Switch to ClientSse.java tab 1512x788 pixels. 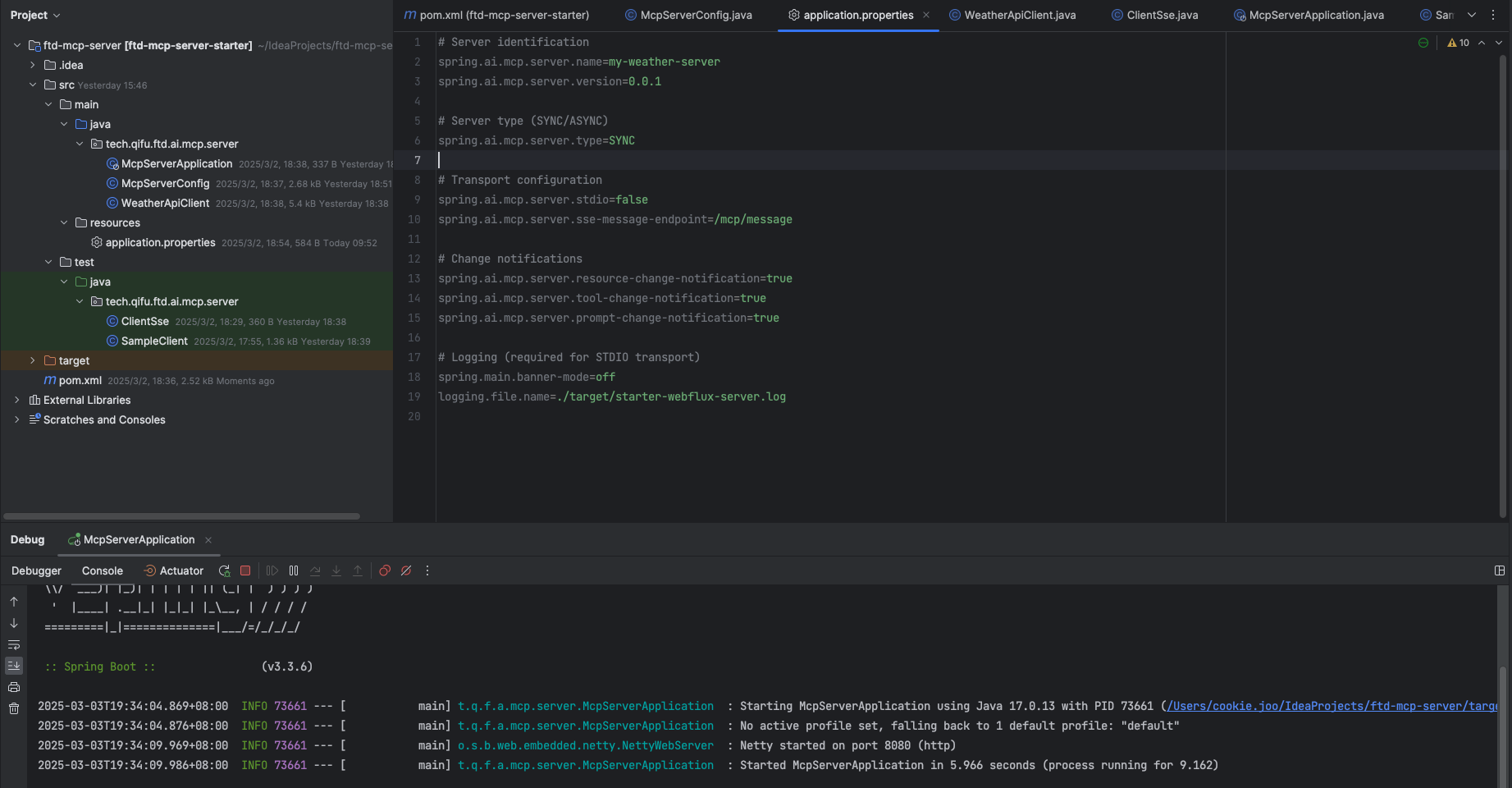pos(1154,15)
